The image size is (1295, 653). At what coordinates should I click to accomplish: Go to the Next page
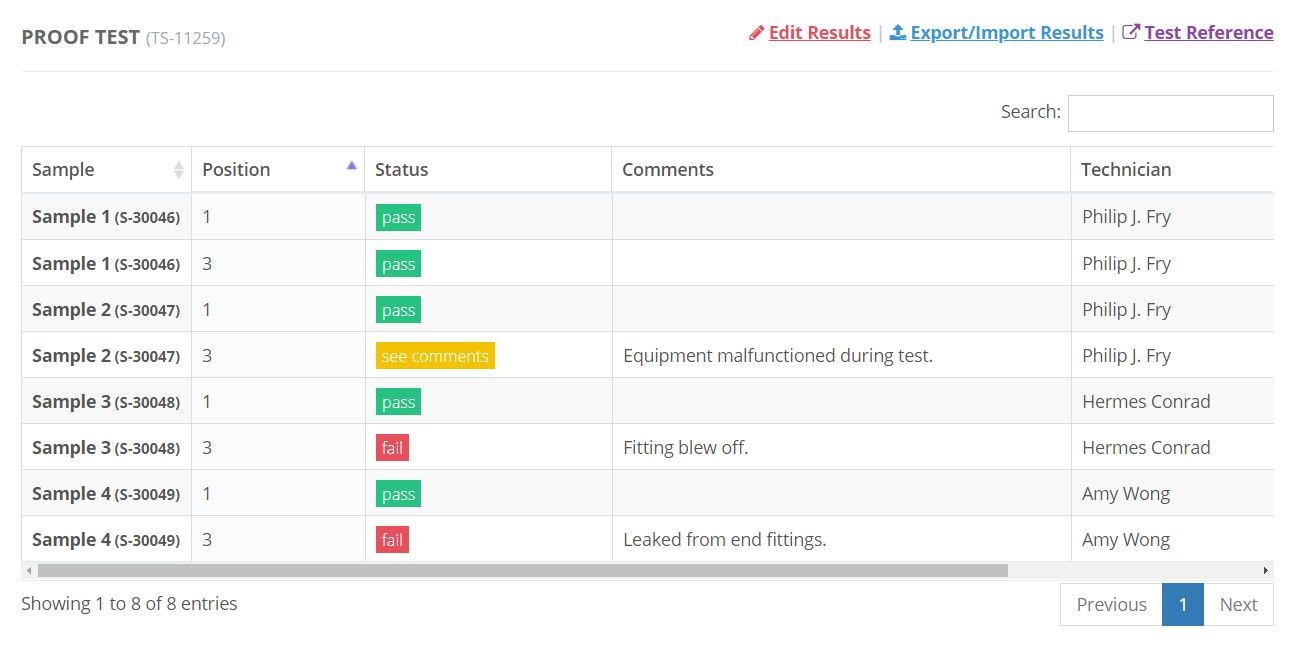[1238, 605]
